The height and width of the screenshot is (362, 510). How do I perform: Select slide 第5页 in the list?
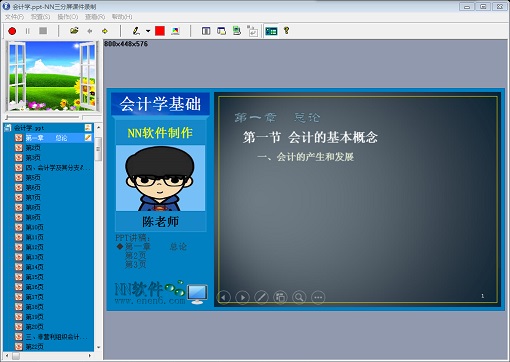(x=33, y=178)
